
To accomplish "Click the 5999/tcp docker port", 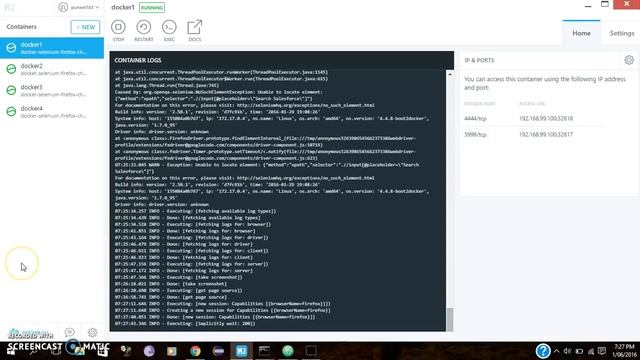I will [475, 134].
